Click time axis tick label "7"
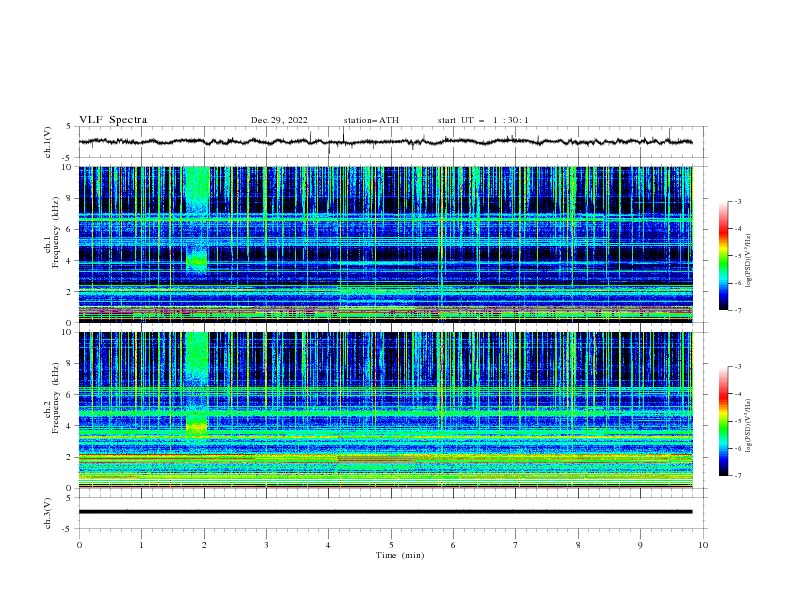792x612 pixels. coord(515,545)
